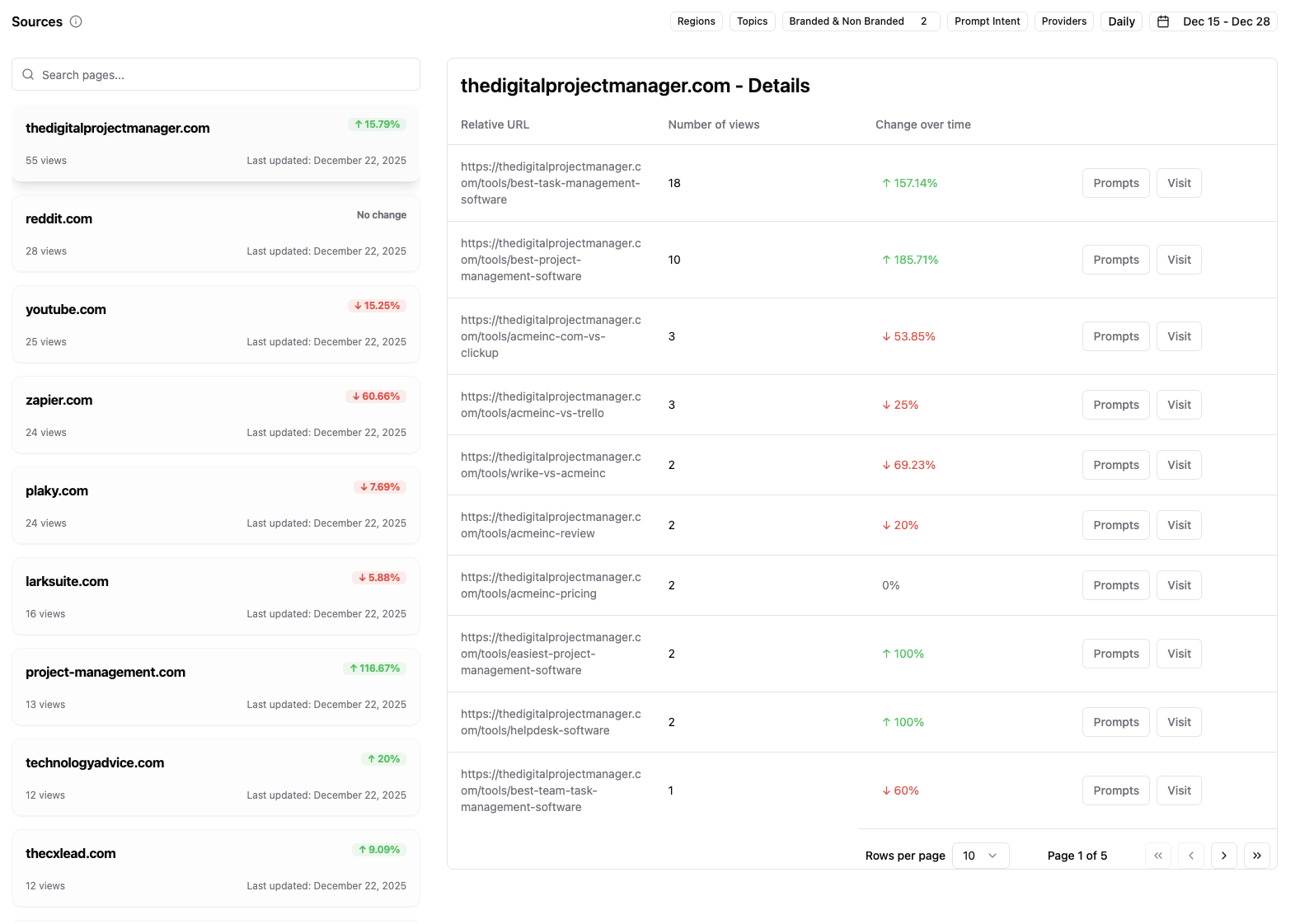Click the calendar icon in date range
The height and width of the screenshot is (924, 1314).
(1163, 21)
